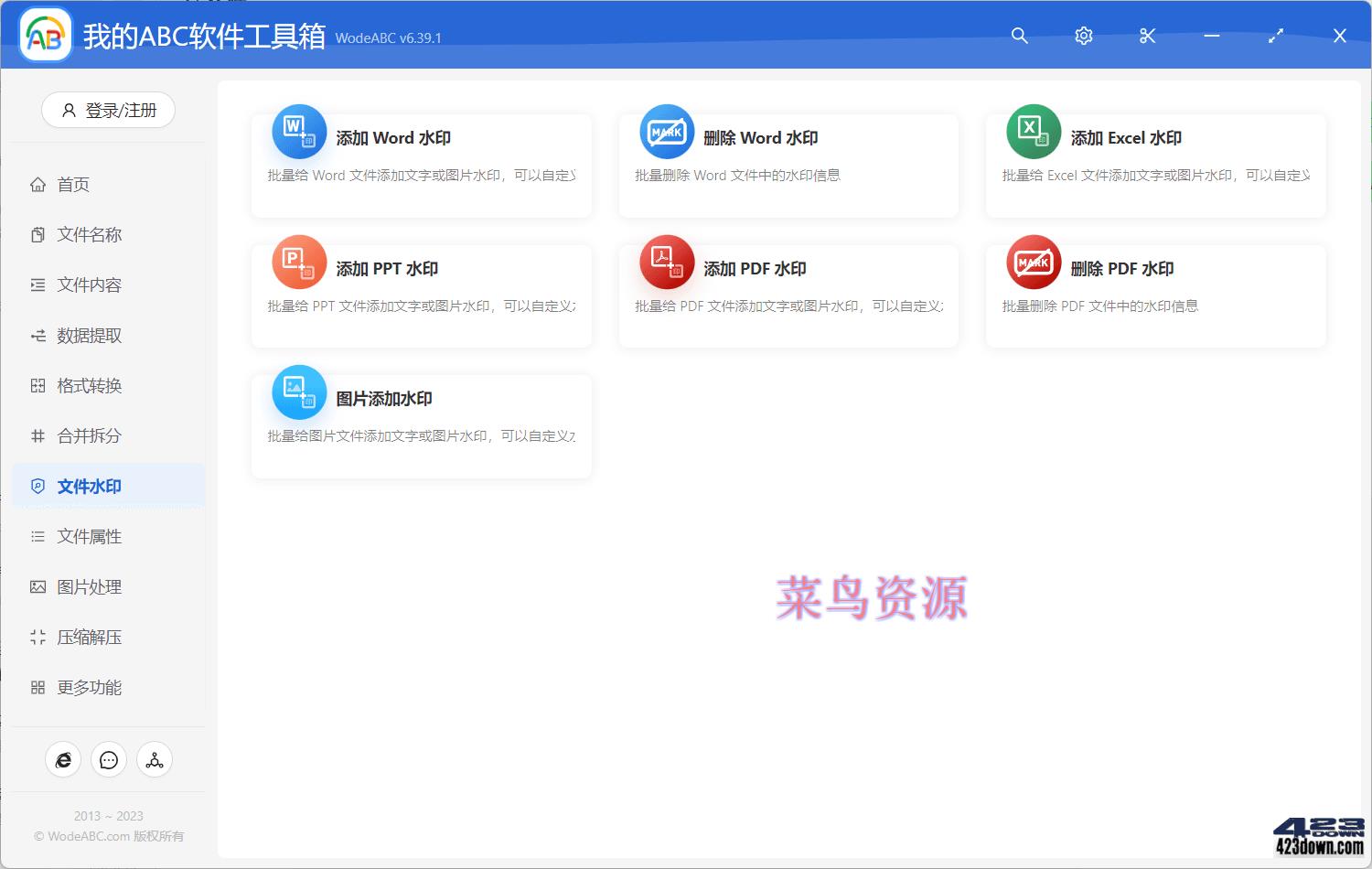The image size is (1372, 869).
Task: Open the search icon in title bar
Action: [1019, 36]
